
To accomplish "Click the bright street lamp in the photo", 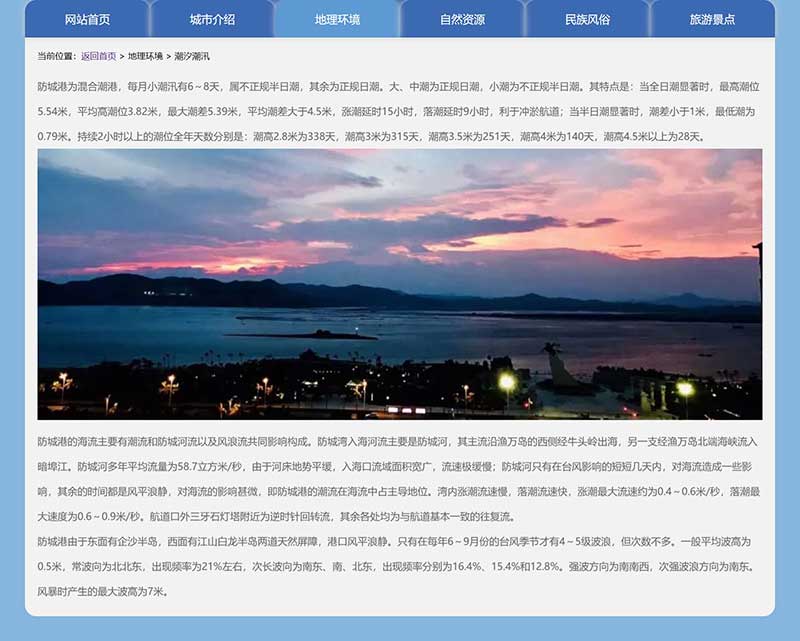I will [507, 381].
